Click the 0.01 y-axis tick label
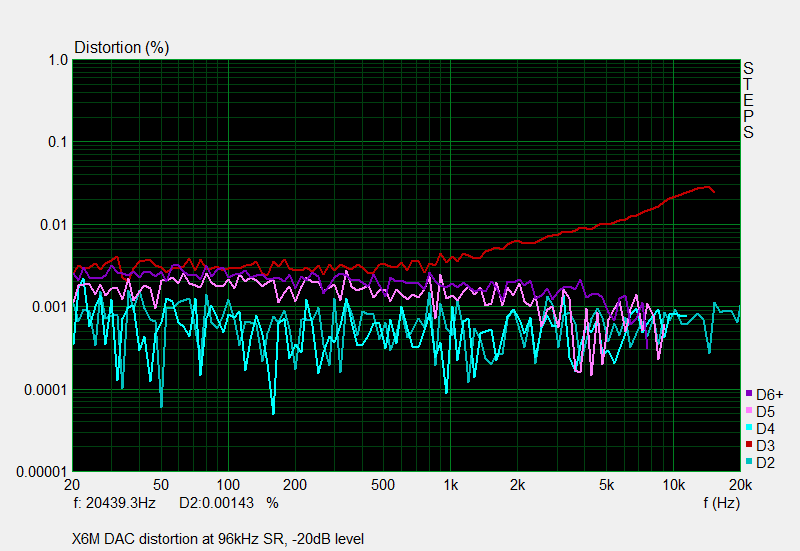Viewport: 800px width, 551px height. [54, 224]
